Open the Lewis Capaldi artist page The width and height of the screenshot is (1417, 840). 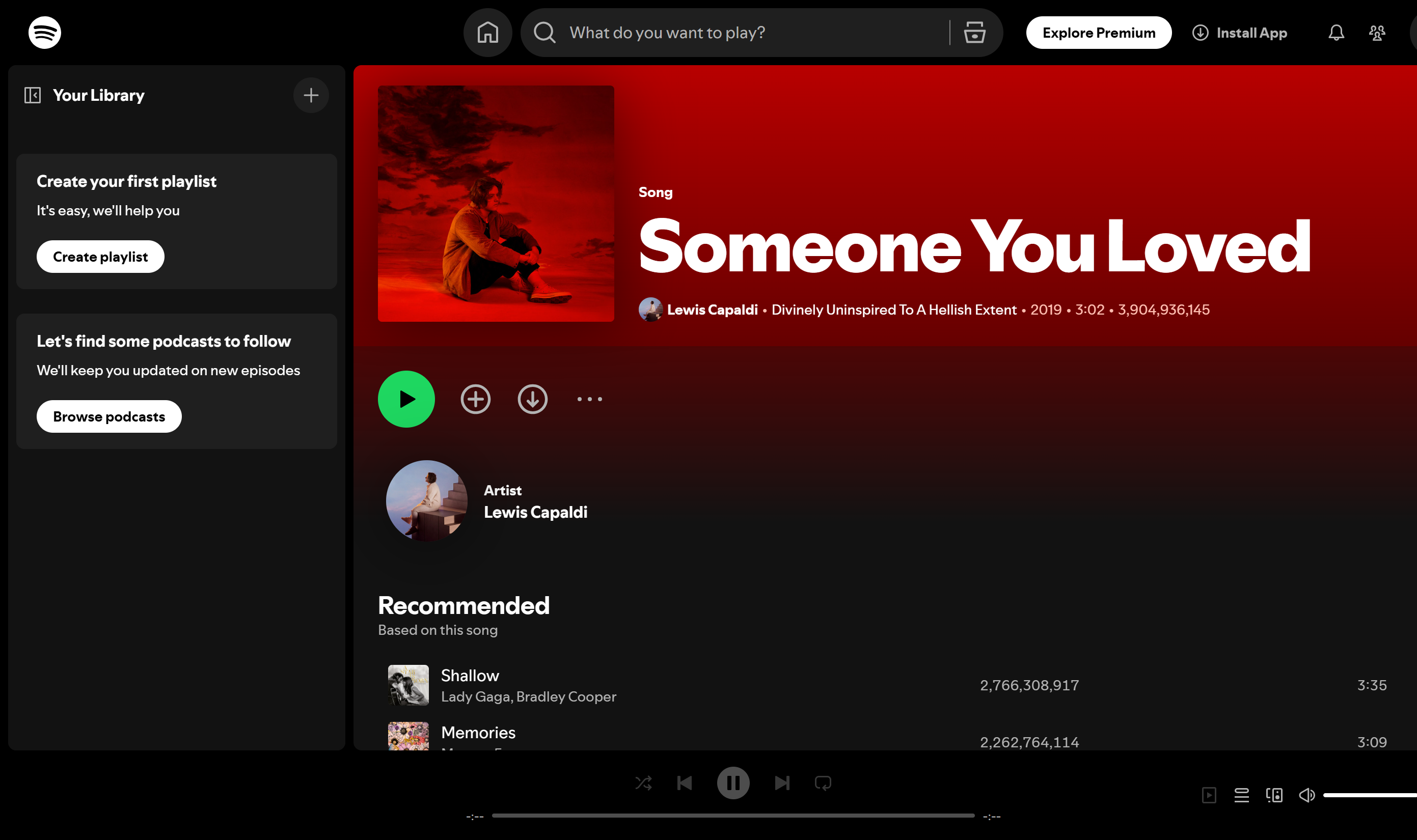pyautogui.click(x=536, y=512)
